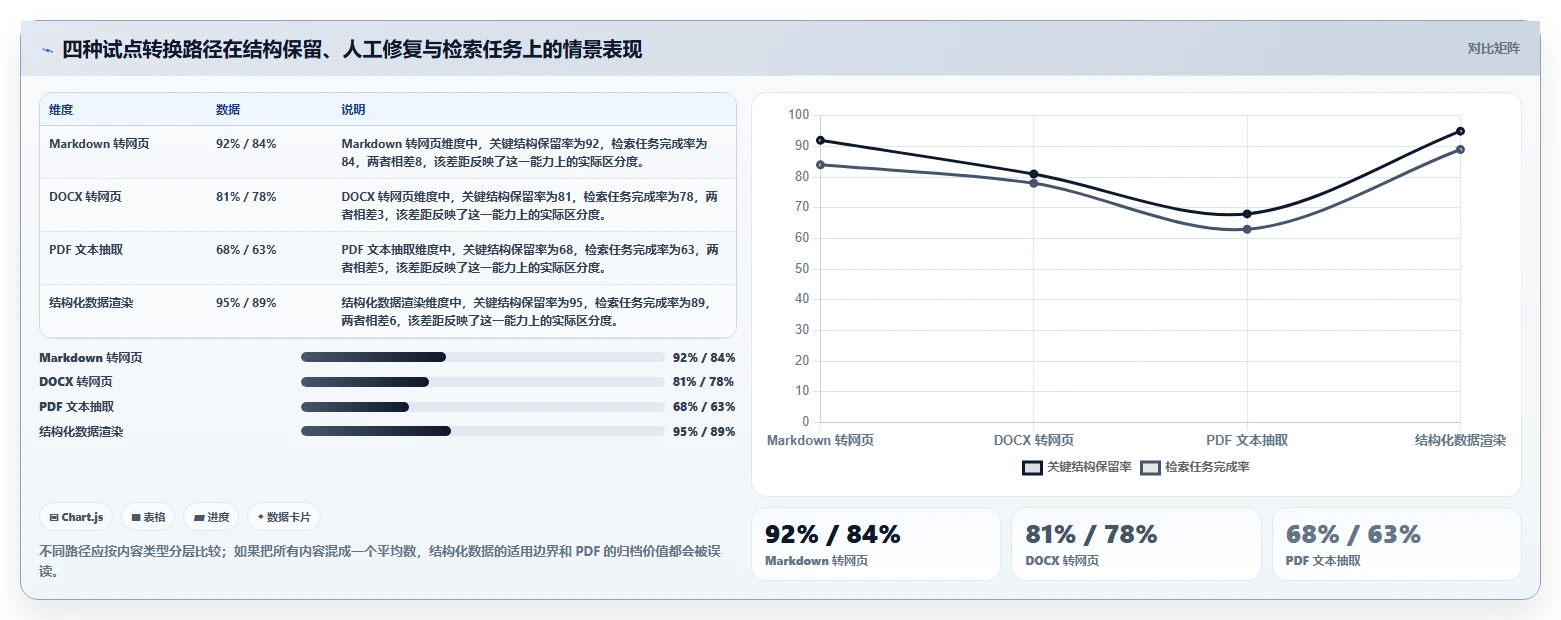This screenshot has width=1561, height=620.
Task: Click the 95% / 89% value beside the progress bar
Action: [704, 431]
